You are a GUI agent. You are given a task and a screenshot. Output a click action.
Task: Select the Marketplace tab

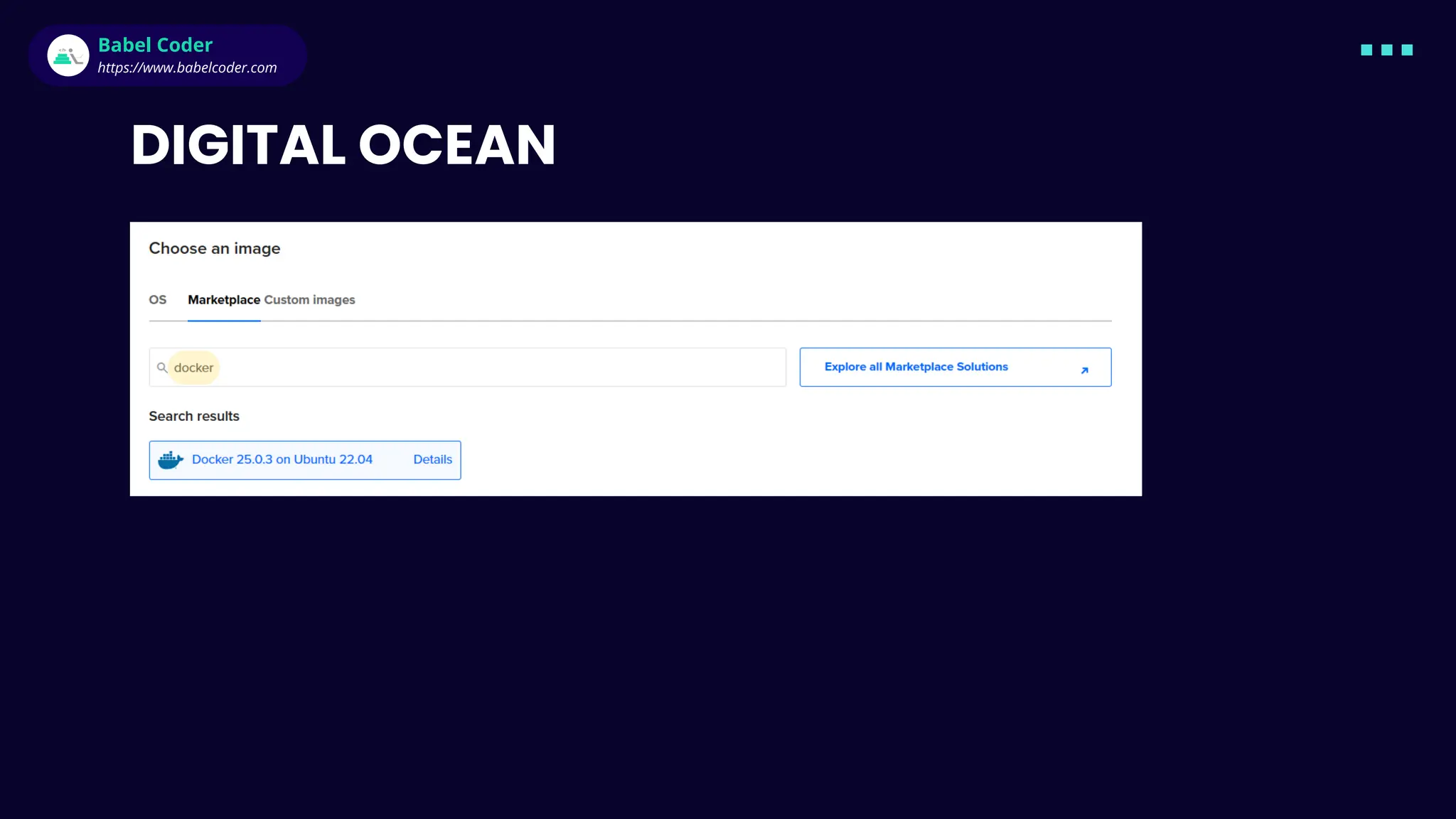coord(224,300)
